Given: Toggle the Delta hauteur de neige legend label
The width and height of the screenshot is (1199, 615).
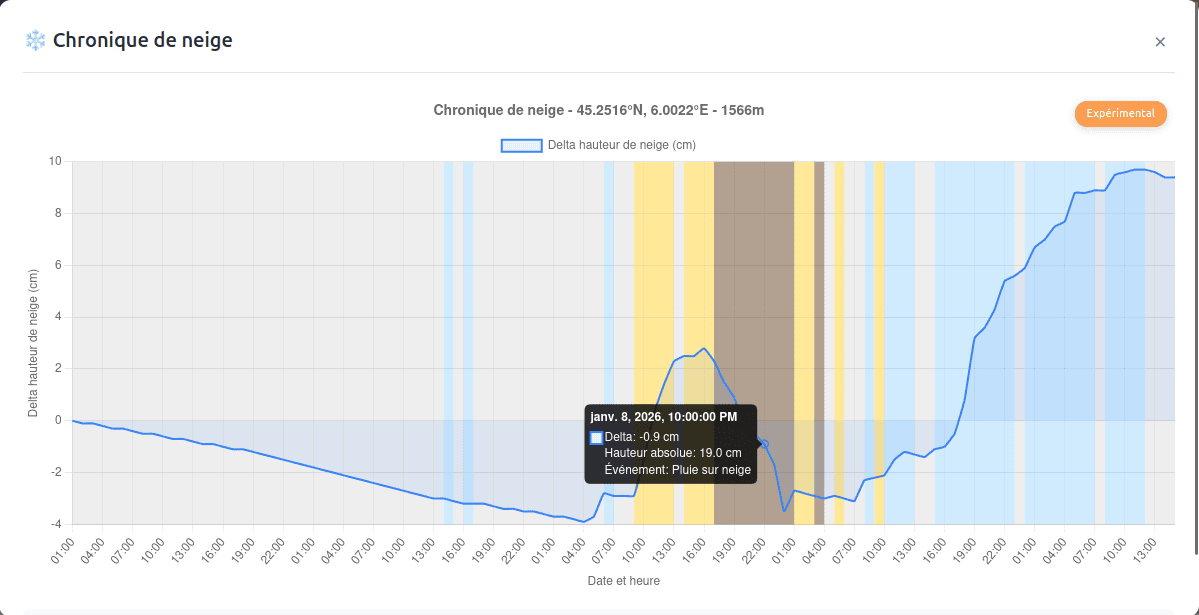Looking at the screenshot, I should click(621, 145).
